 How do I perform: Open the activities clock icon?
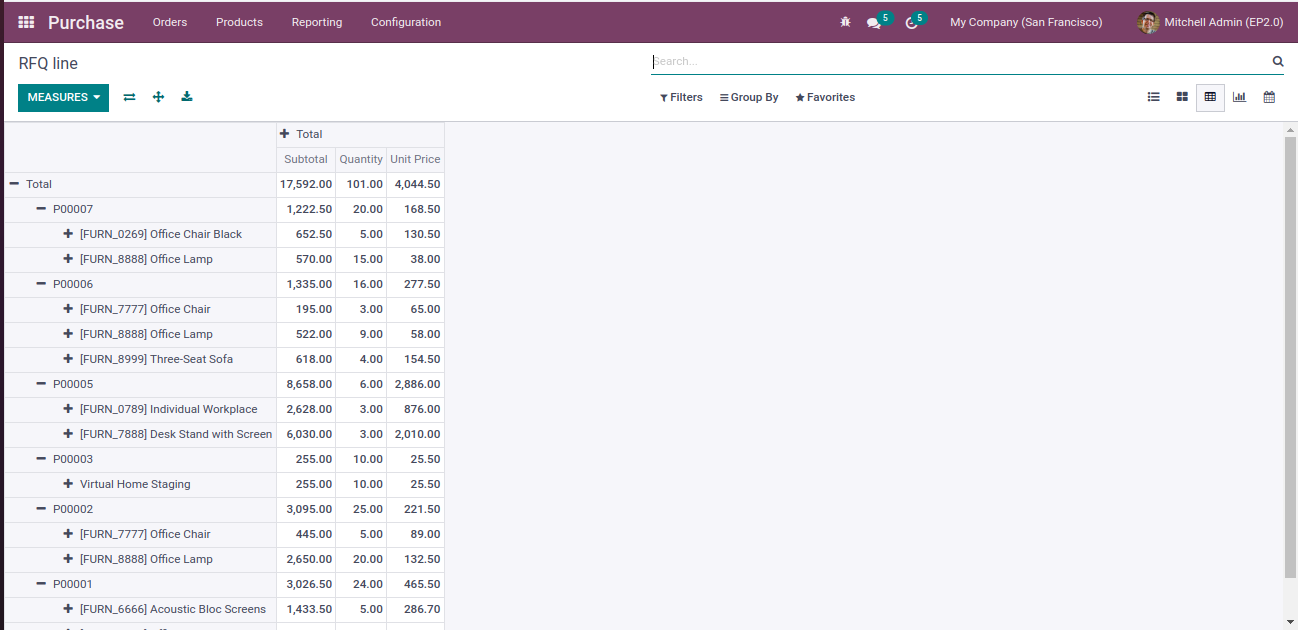[x=911, y=23]
